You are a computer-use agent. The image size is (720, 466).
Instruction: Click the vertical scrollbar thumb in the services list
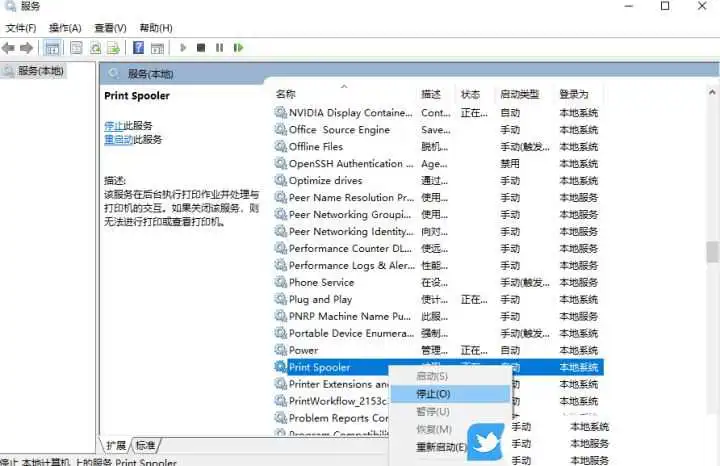712,252
